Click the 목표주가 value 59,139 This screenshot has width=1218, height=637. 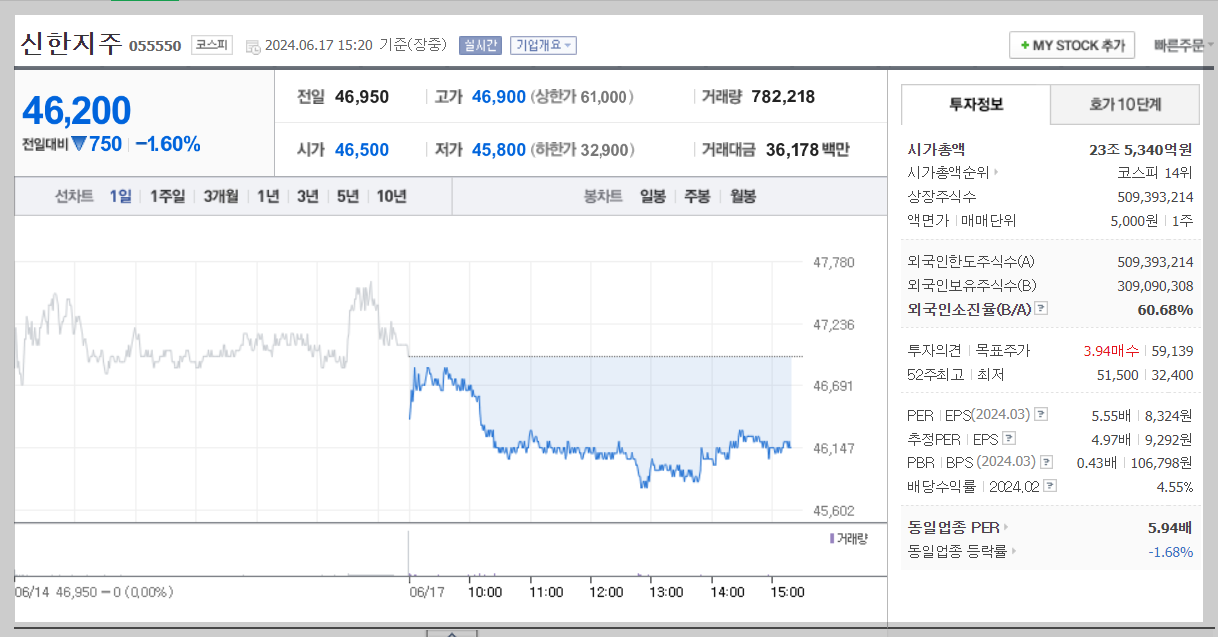click(x=1172, y=350)
